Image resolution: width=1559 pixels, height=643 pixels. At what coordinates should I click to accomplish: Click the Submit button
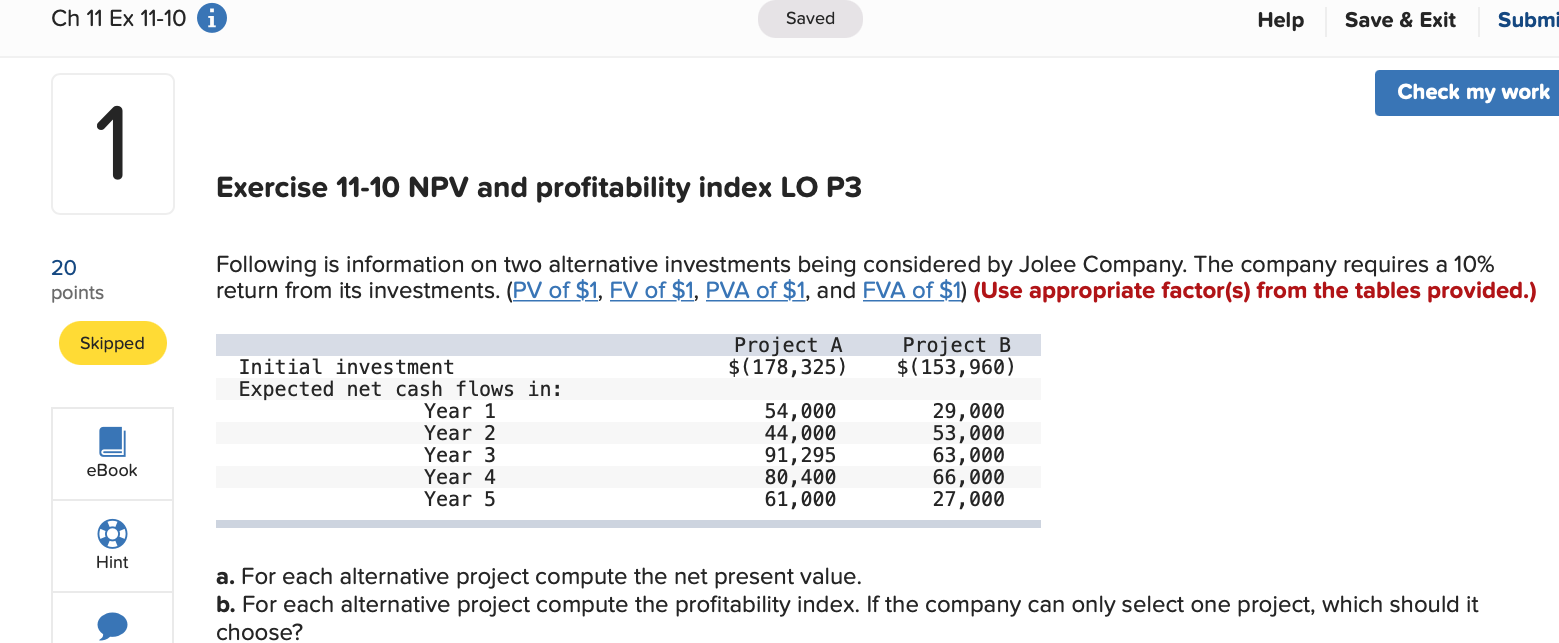[x=1528, y=20]
